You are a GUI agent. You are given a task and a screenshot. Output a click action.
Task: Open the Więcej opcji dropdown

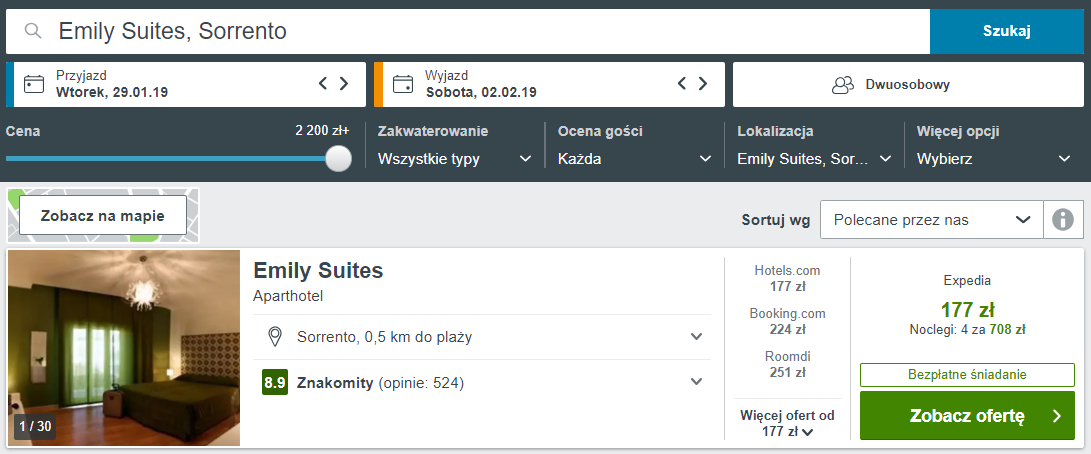[x=994, y=159]
